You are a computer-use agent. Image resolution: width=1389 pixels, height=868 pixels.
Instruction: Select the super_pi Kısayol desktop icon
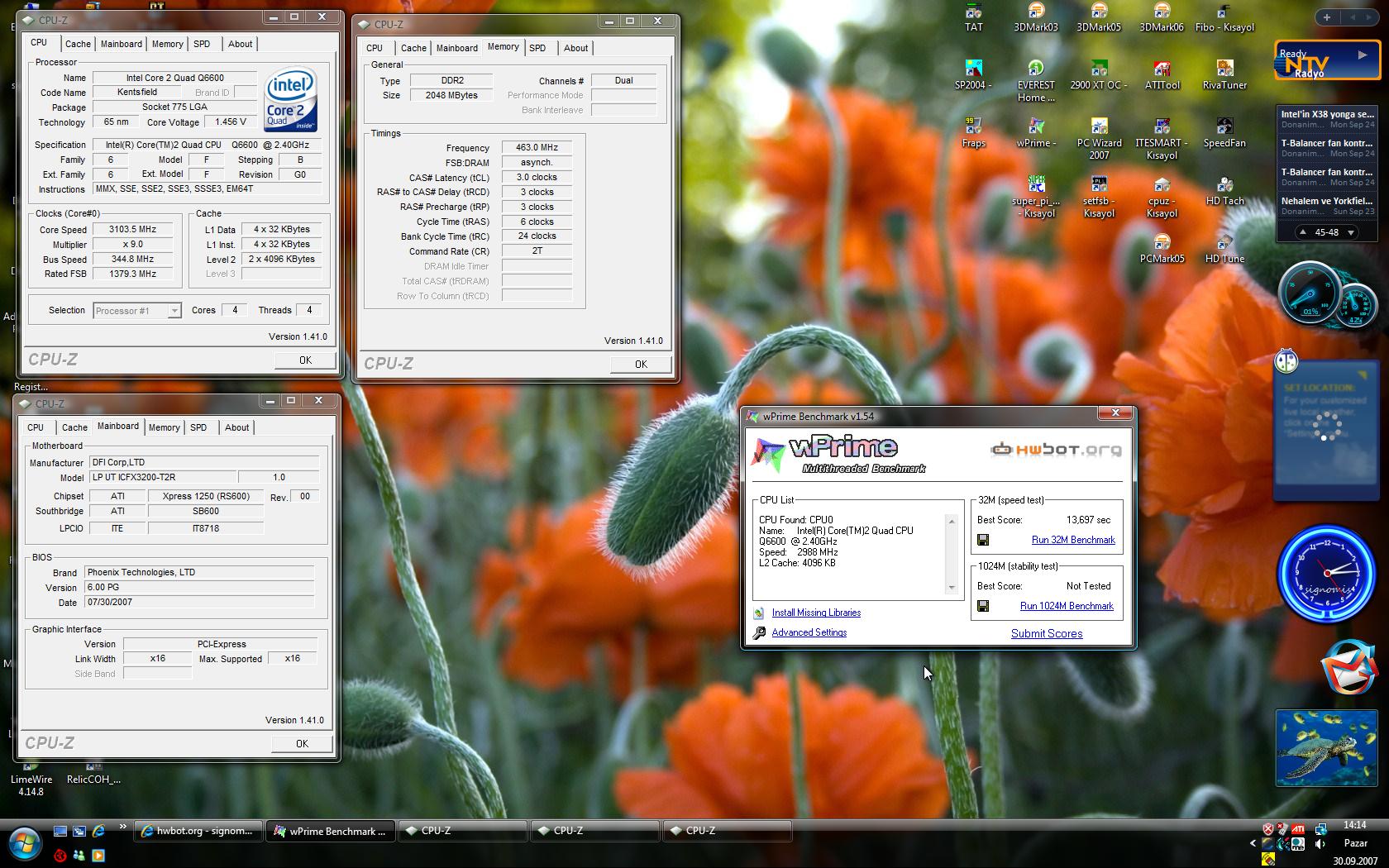(1036, 196)
